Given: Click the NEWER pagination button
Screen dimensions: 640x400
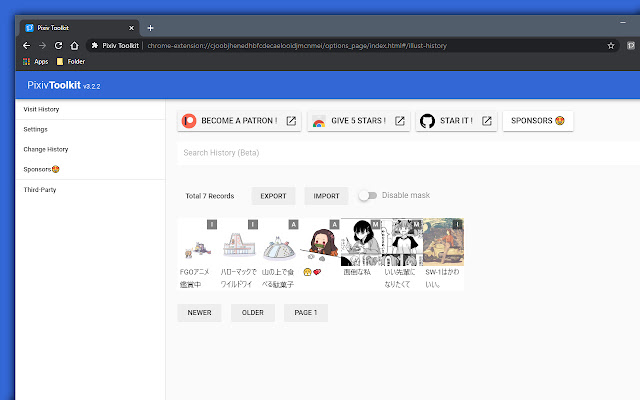Looking at the screenshot, I should [199, 313].
